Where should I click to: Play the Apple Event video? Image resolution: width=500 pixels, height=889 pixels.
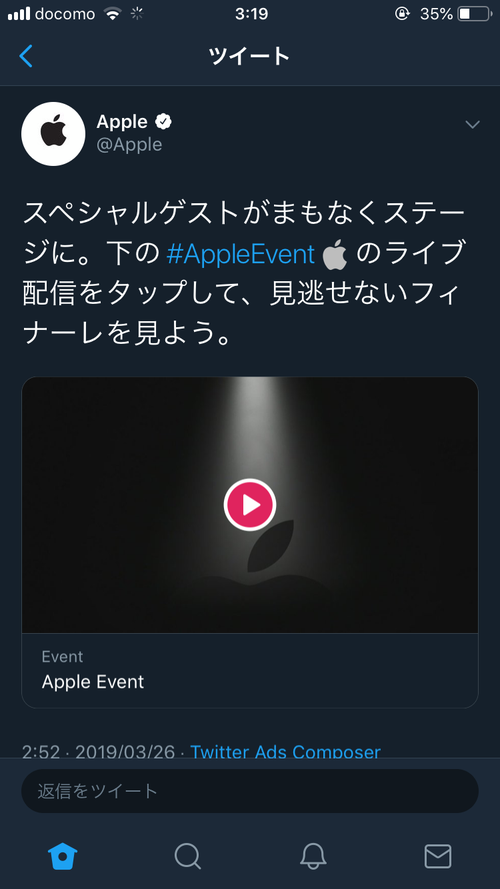[249, 505]
